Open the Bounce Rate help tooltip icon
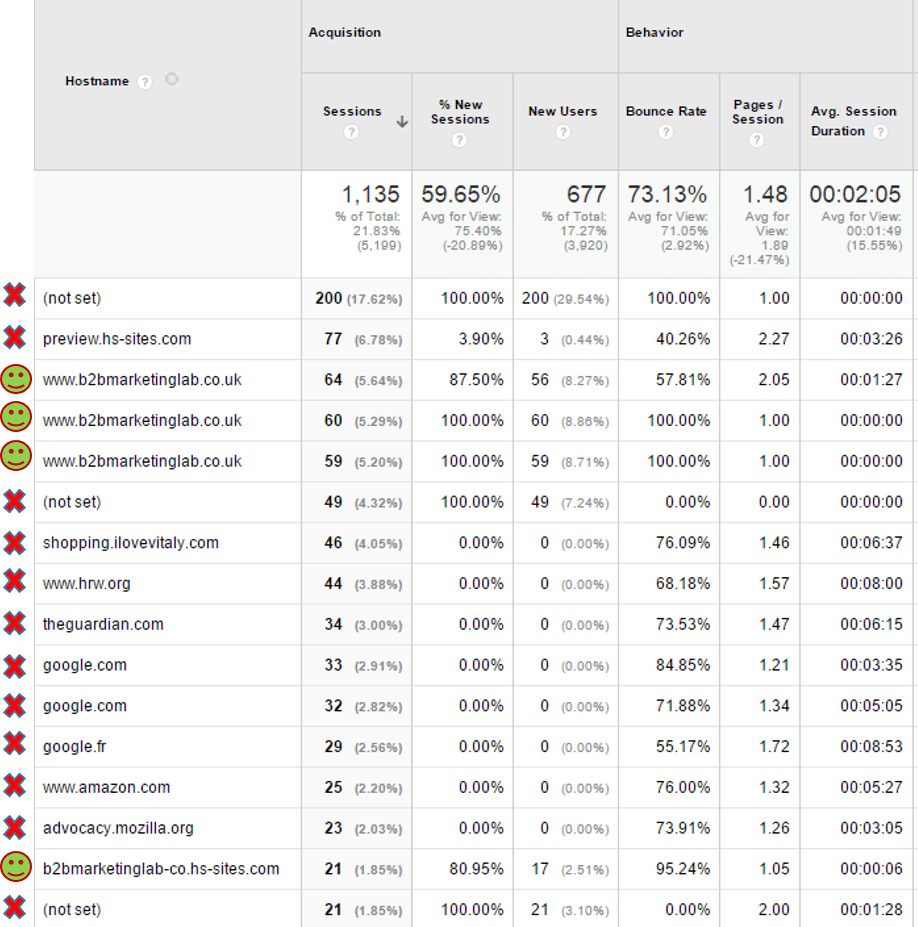The image size is (918, 927). pyautogui.click(x=667, y=131)
